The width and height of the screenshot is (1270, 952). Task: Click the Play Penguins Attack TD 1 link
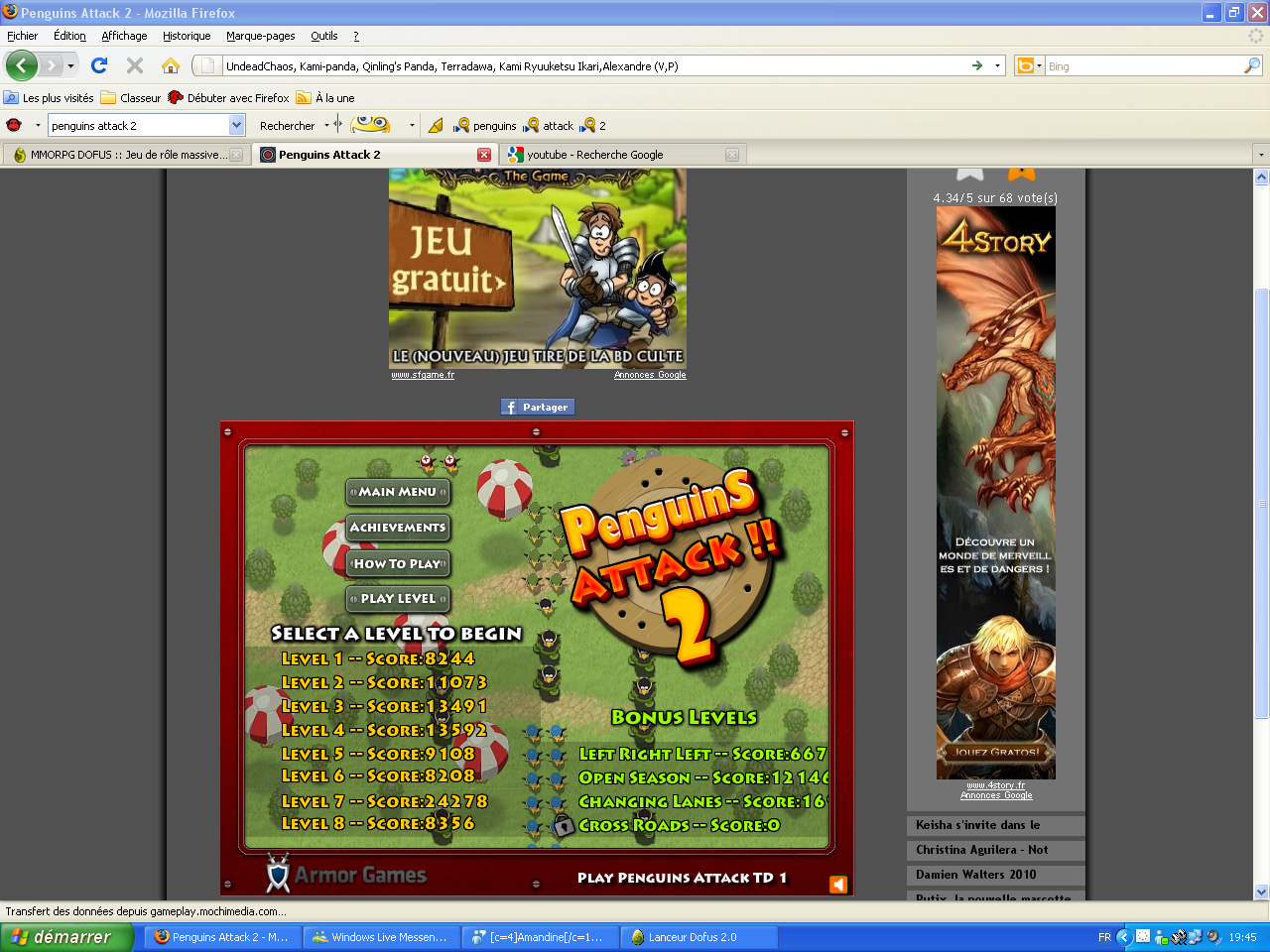click(x=682, y=878)
